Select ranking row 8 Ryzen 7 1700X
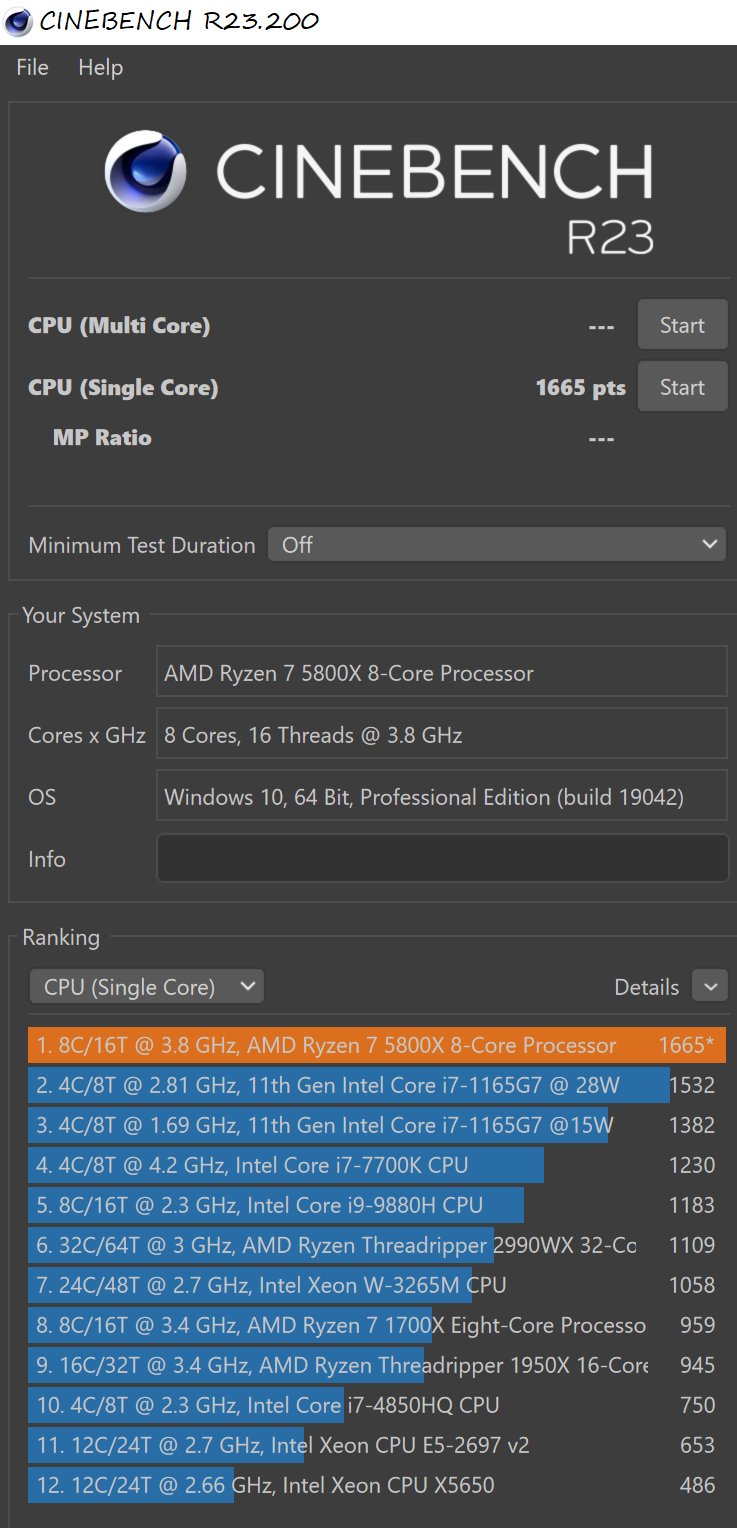The height and width of the screenshot is (1528, 737). click(377, 1325)
